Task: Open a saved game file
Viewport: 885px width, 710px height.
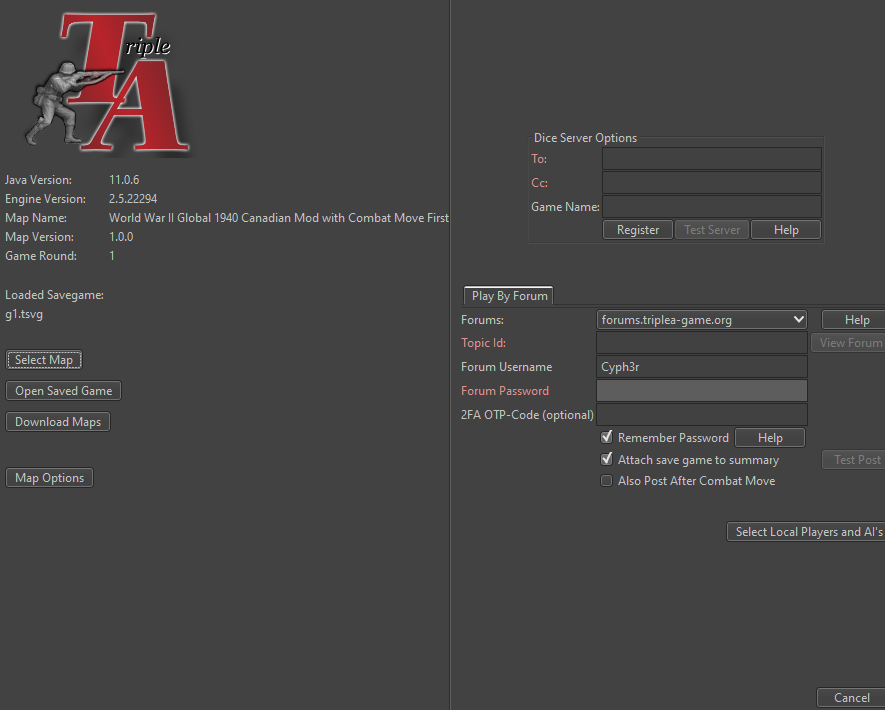Action: 64,391
